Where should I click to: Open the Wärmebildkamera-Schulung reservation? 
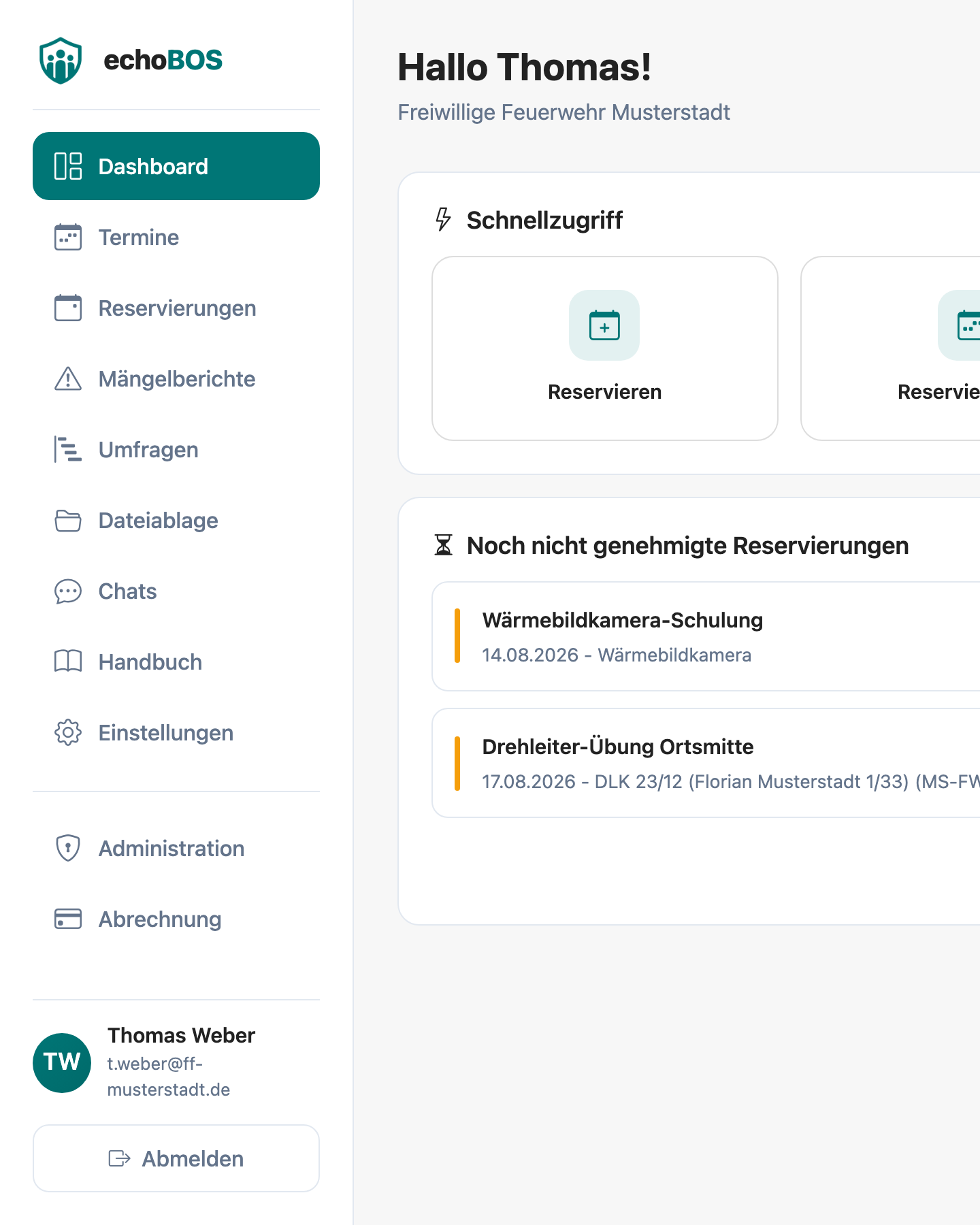(x=706, y=636)
